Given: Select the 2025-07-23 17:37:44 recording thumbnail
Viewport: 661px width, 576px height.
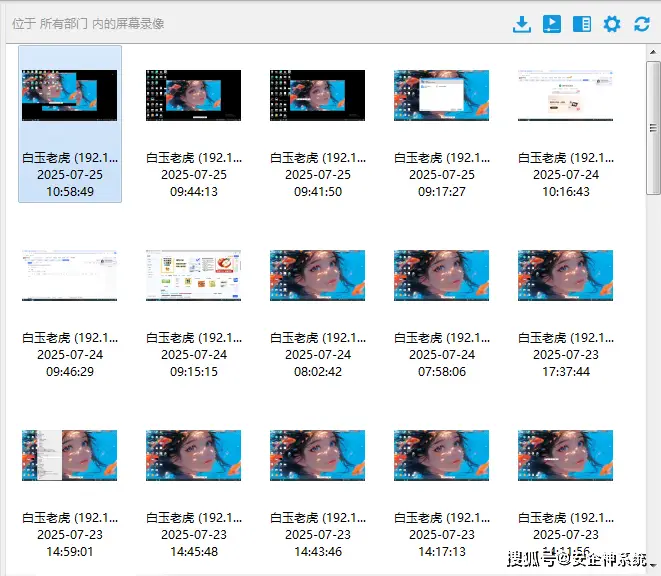Looking at the screenshot, I should click(x=565, y=276).
